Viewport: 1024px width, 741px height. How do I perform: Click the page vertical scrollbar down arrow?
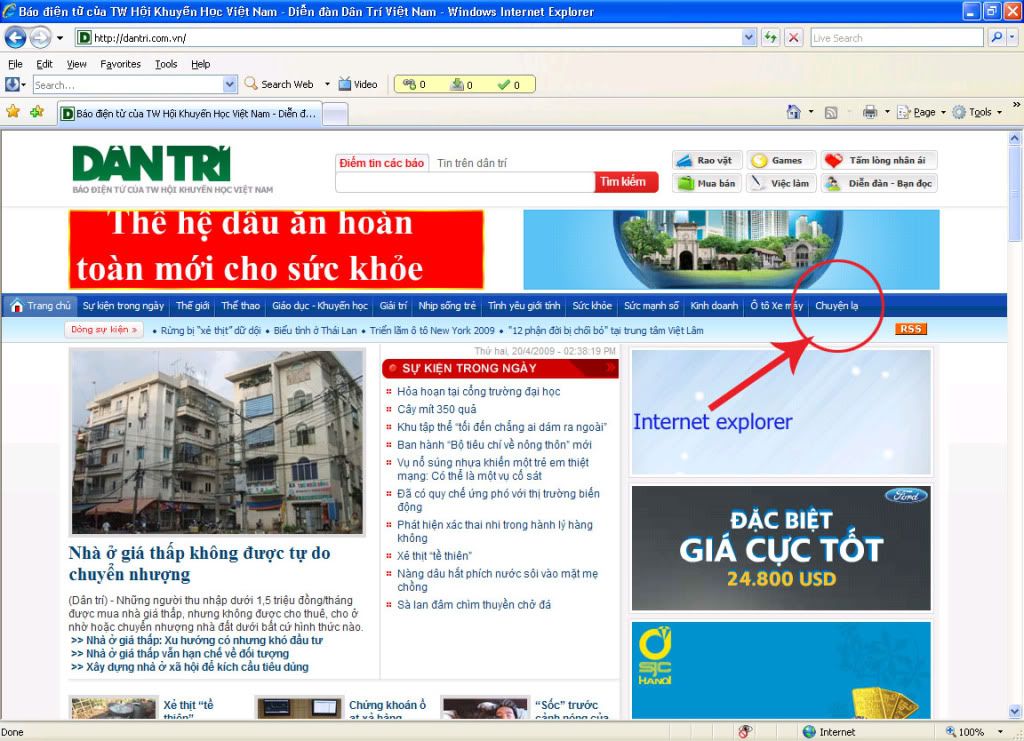1014,711
